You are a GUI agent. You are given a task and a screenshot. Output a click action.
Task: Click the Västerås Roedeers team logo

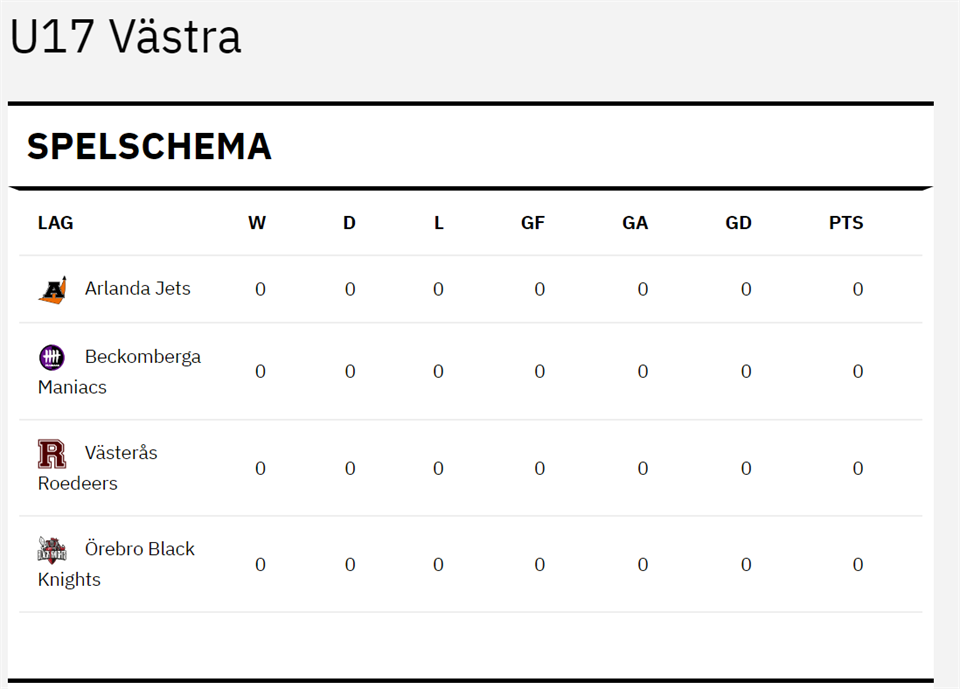coord(52,454)
